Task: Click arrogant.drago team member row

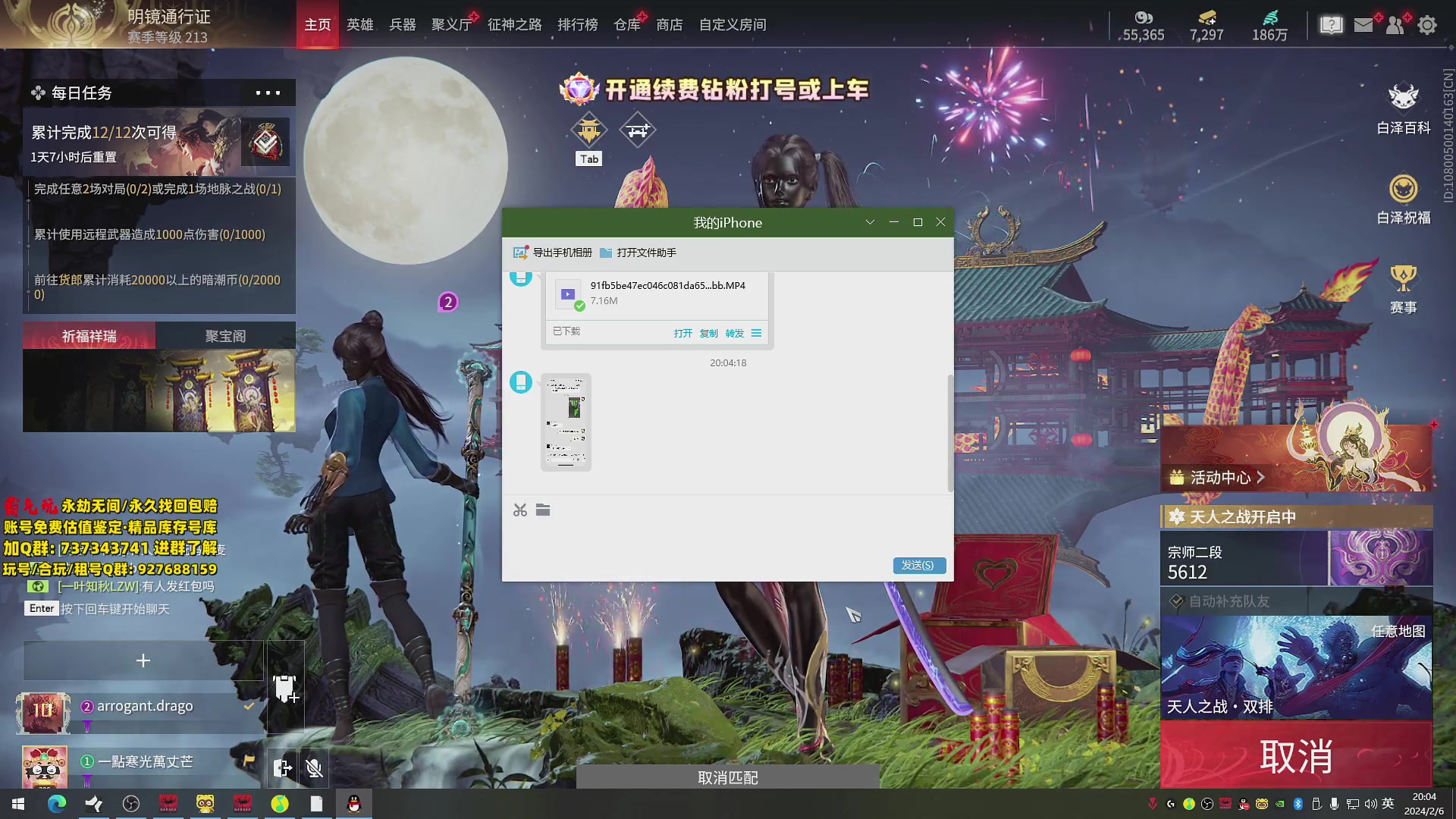Action: pos(140,713)
